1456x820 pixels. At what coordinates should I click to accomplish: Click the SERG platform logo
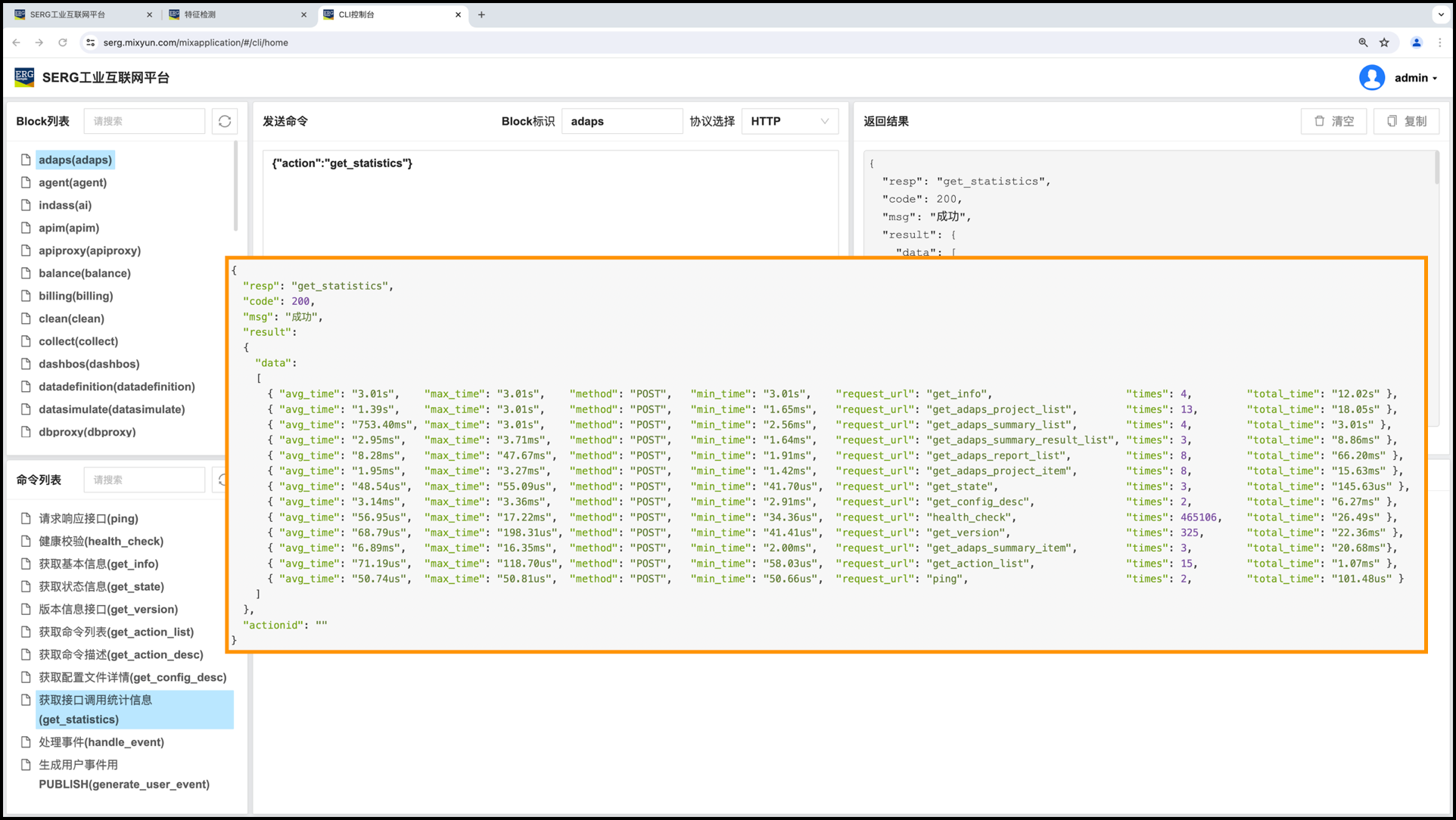point(24,77)
